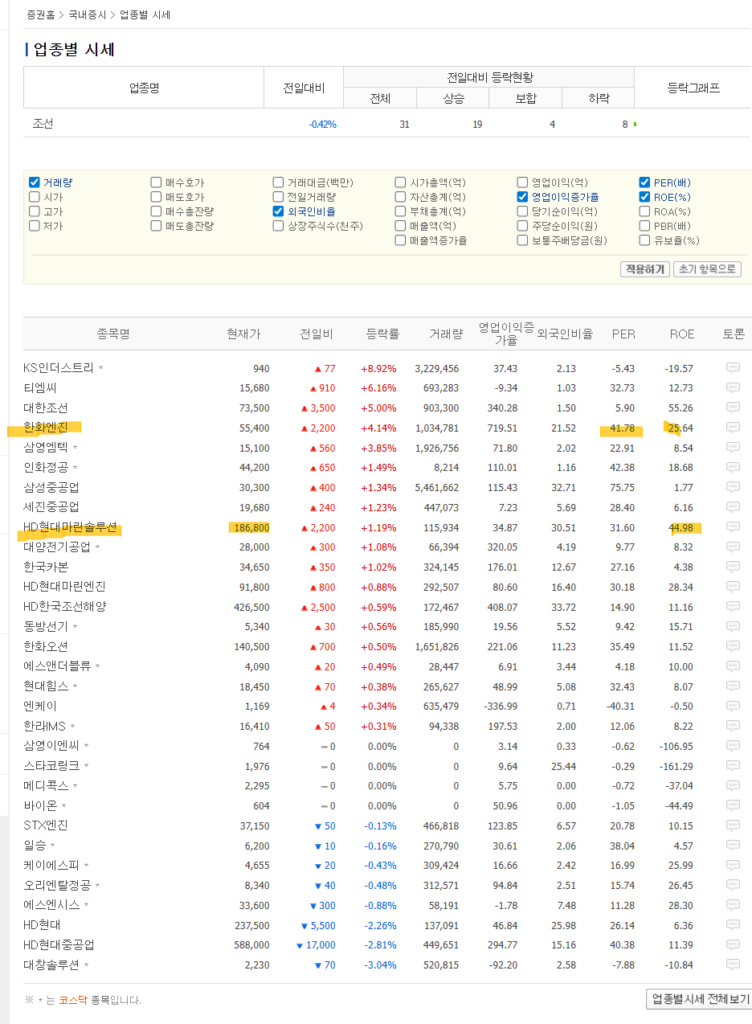
Task: Open the HD현대마린솔루션 stock page
Action: pyautogui.click(x=70, y=527)
